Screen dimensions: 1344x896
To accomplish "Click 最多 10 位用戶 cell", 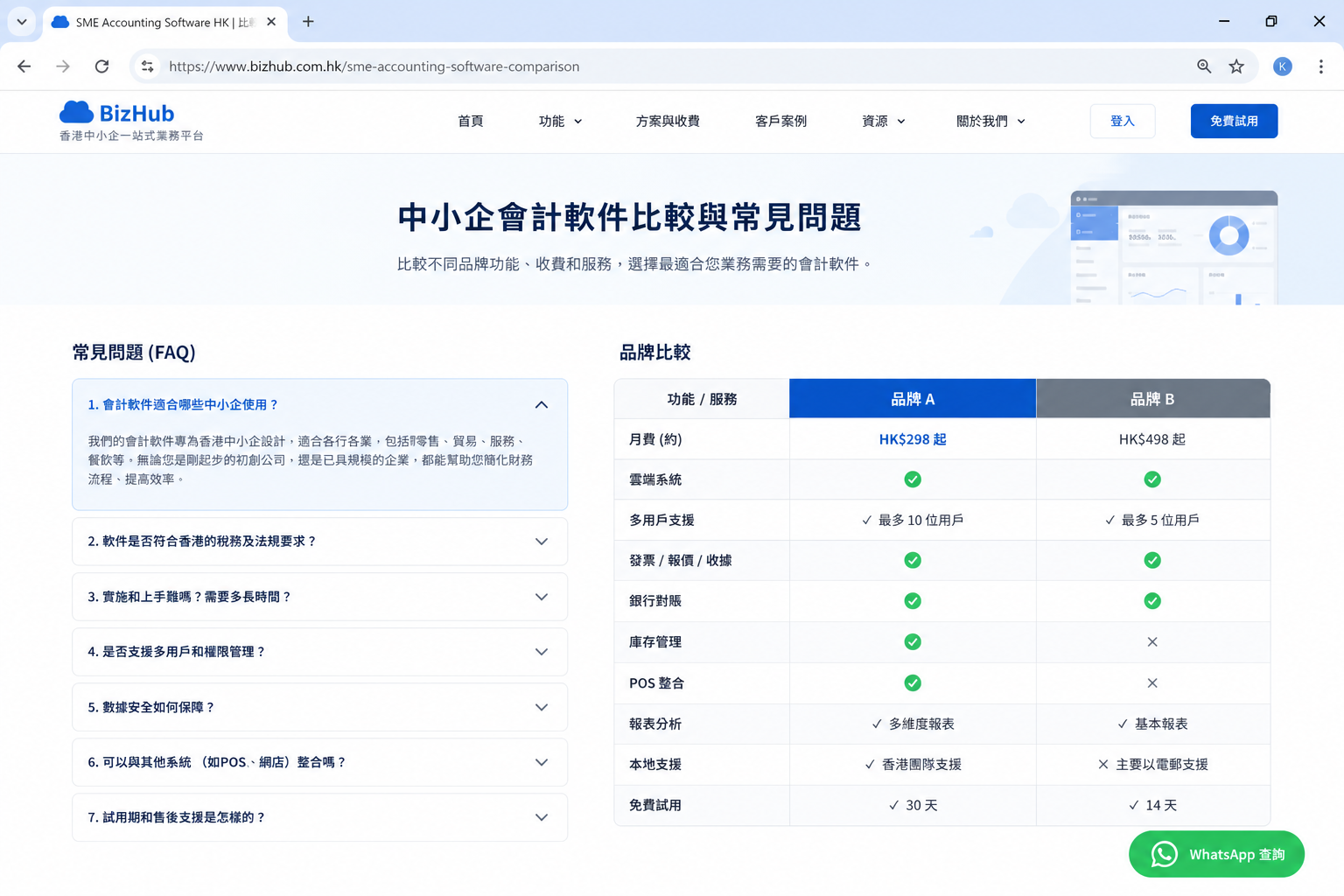I will (x=913, y=521).
